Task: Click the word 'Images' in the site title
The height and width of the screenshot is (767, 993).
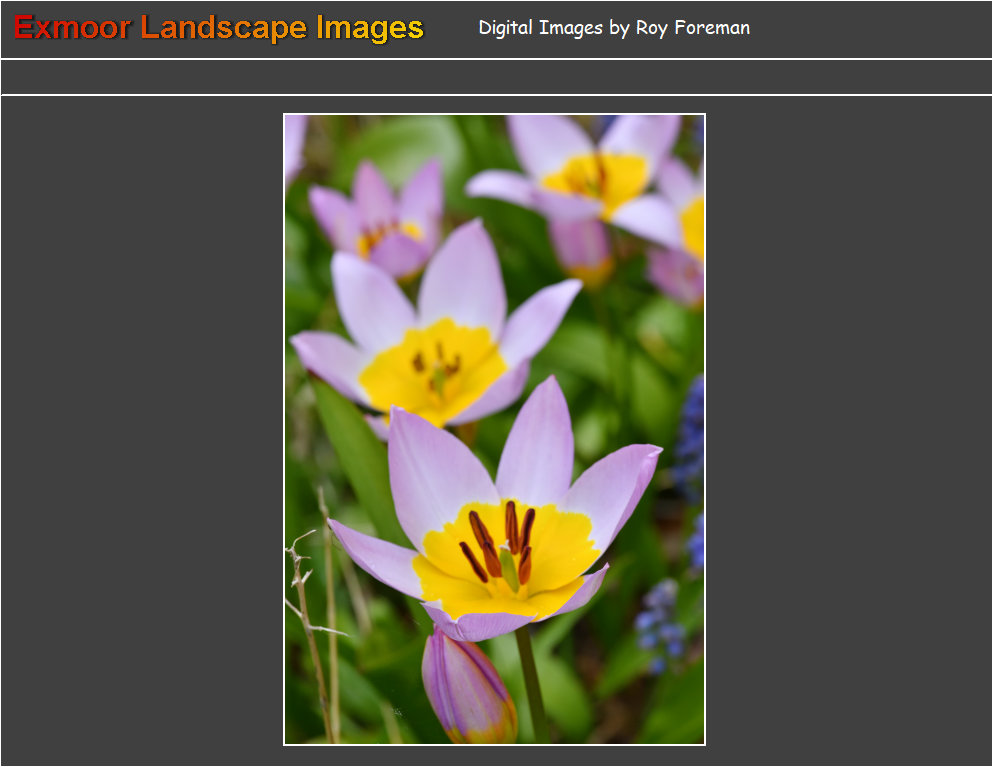Action: coord(369,28)
